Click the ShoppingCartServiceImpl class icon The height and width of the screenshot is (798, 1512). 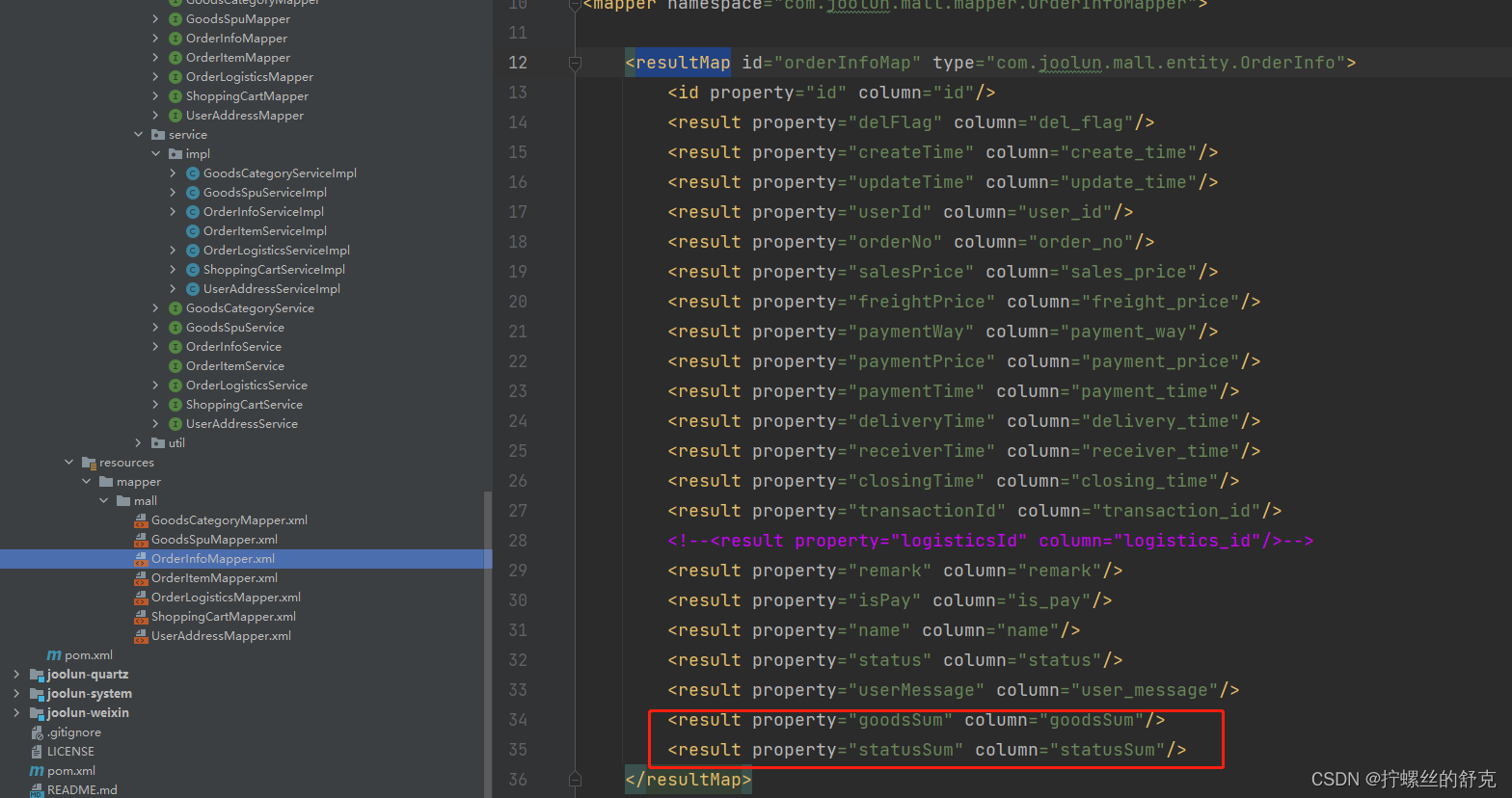[193, 270]
